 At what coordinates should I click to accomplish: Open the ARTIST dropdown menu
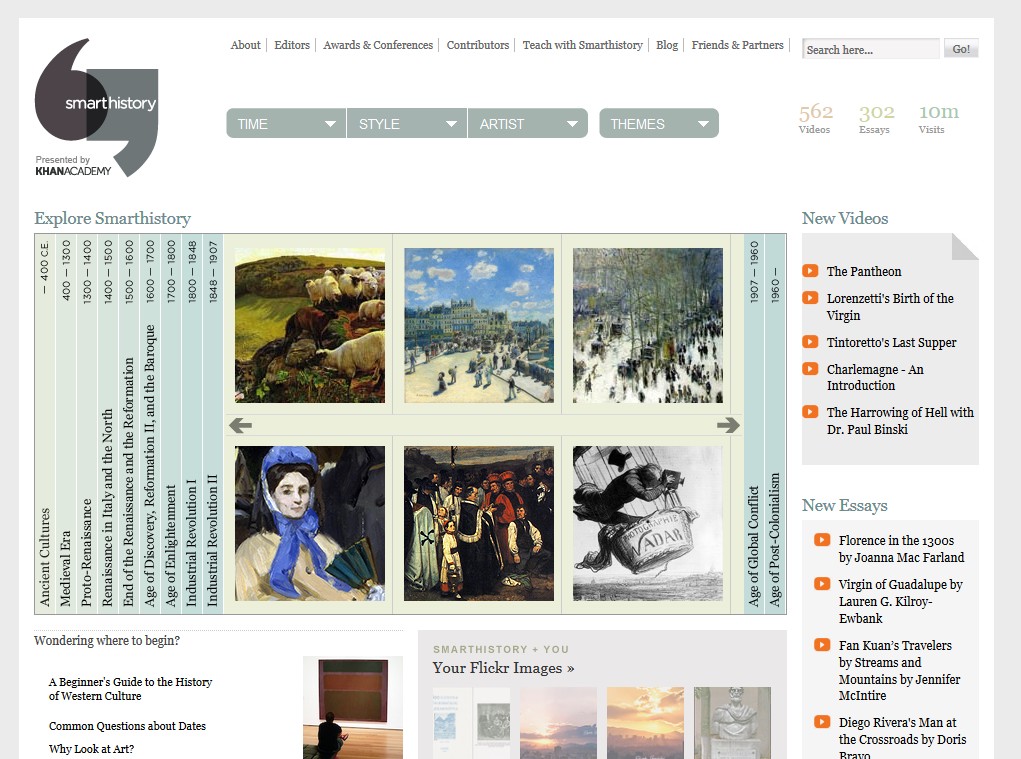[x=528, y=124]
